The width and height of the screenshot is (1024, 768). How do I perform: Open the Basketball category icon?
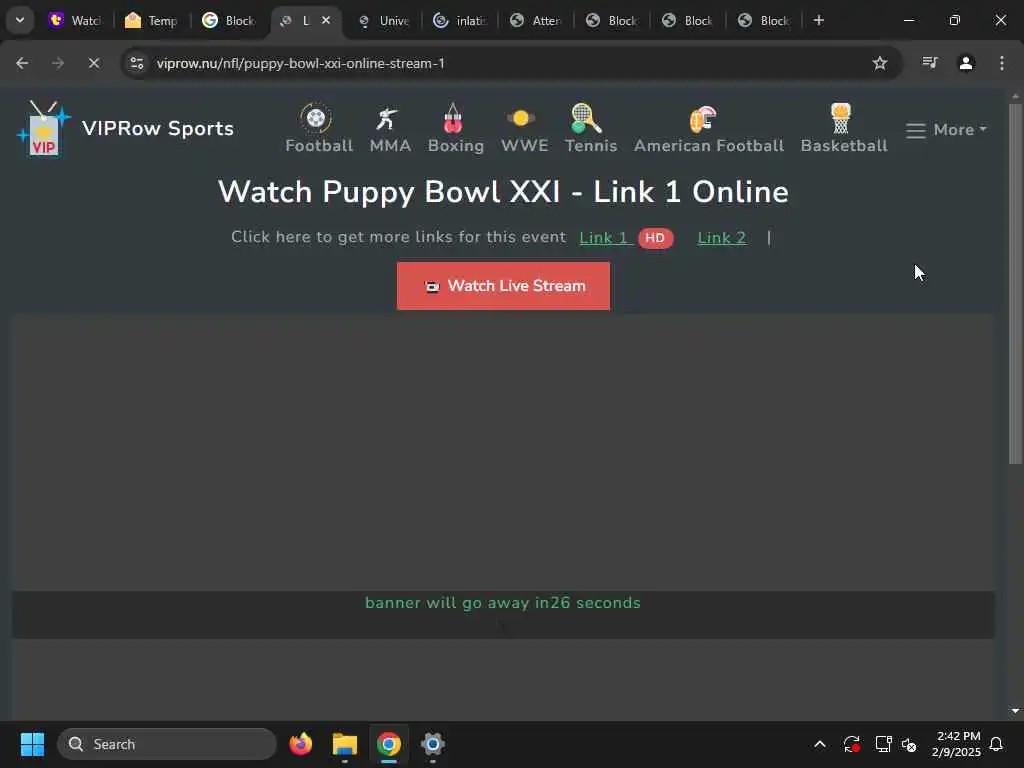(x=841, y=118)
